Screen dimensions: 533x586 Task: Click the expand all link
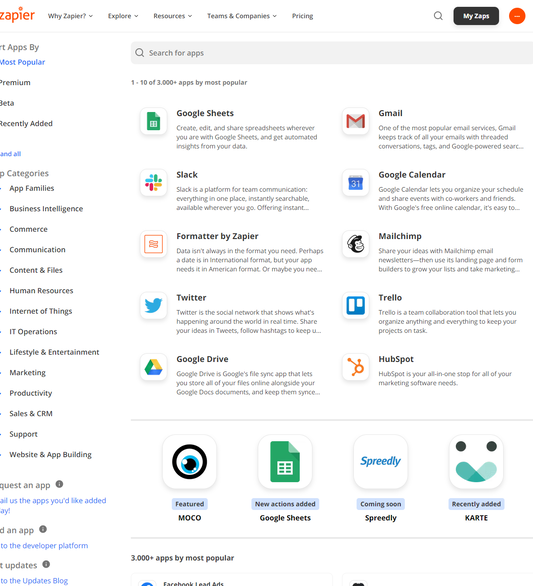(10, 154)
